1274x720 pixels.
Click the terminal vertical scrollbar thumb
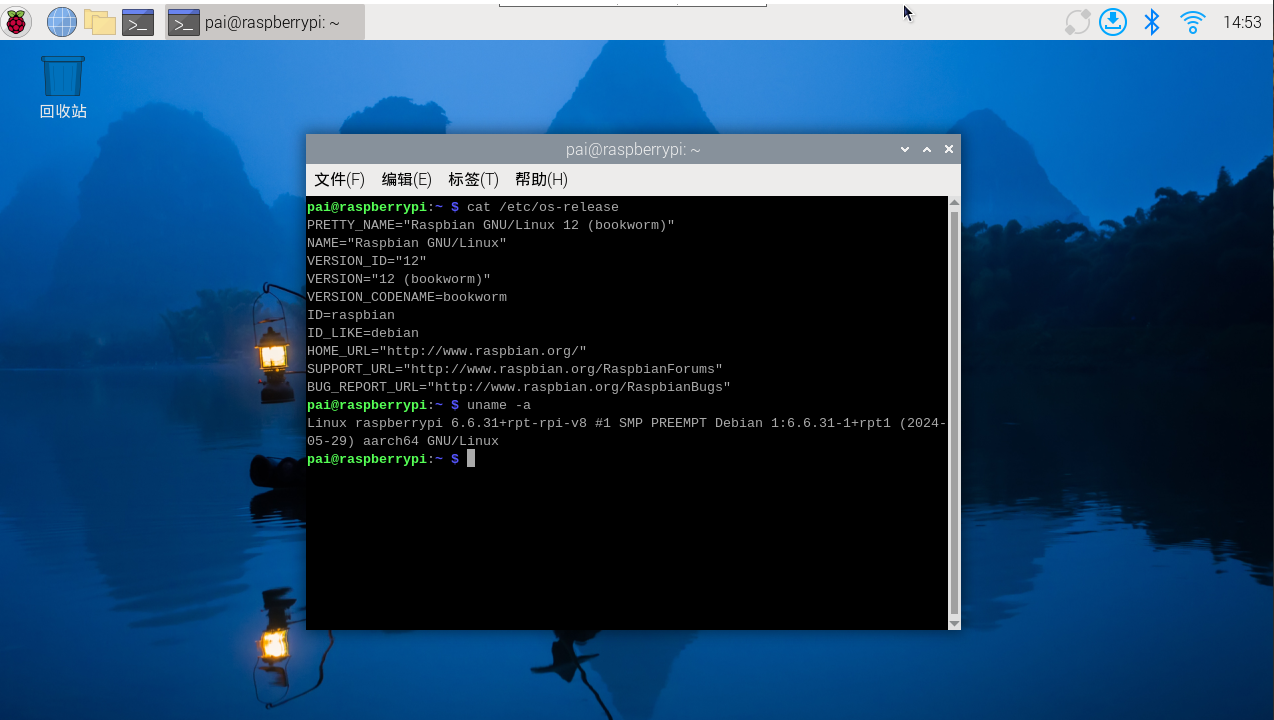click(954, 413)
